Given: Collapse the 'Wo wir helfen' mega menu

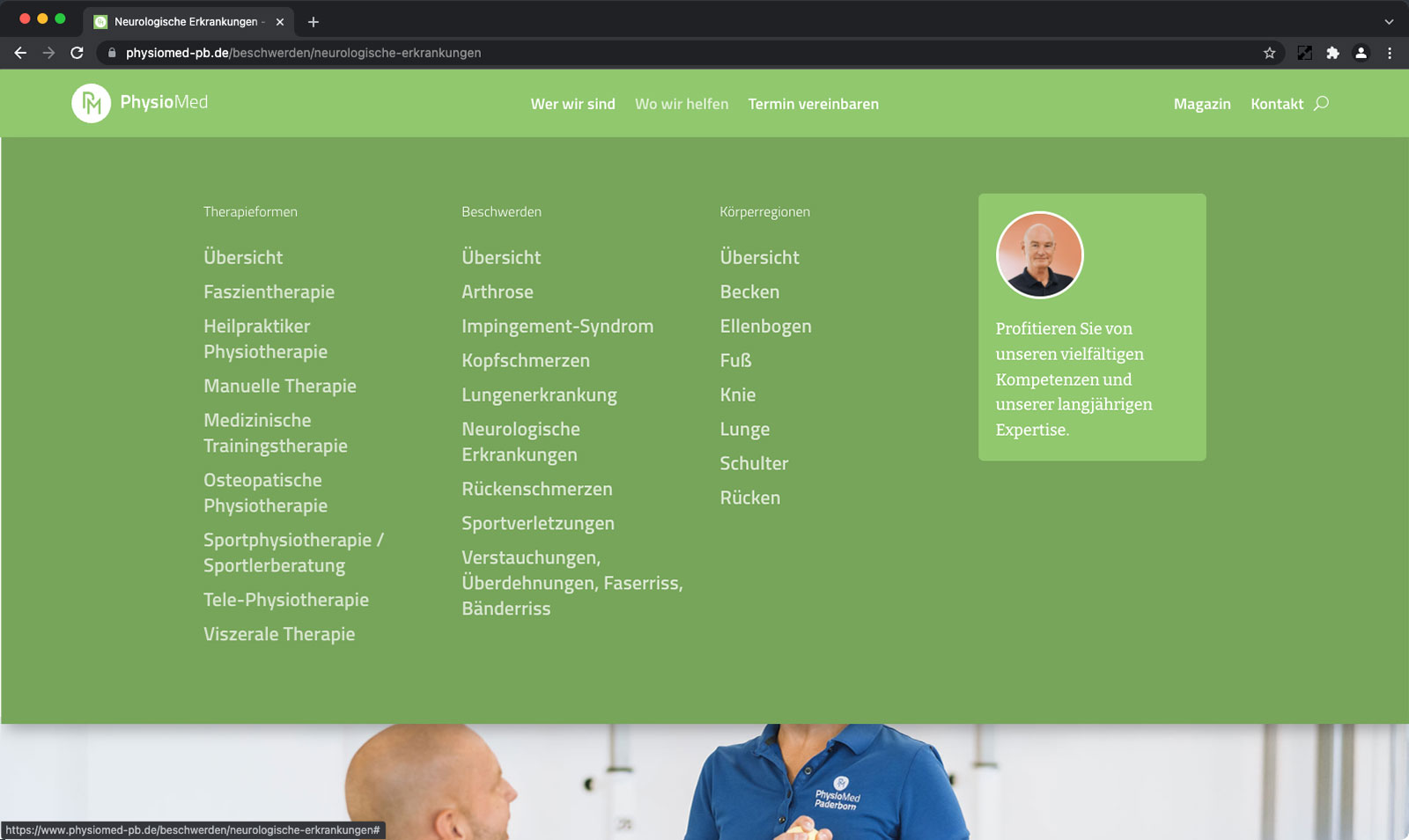Looking at the screenshot, I should [682, 104].
